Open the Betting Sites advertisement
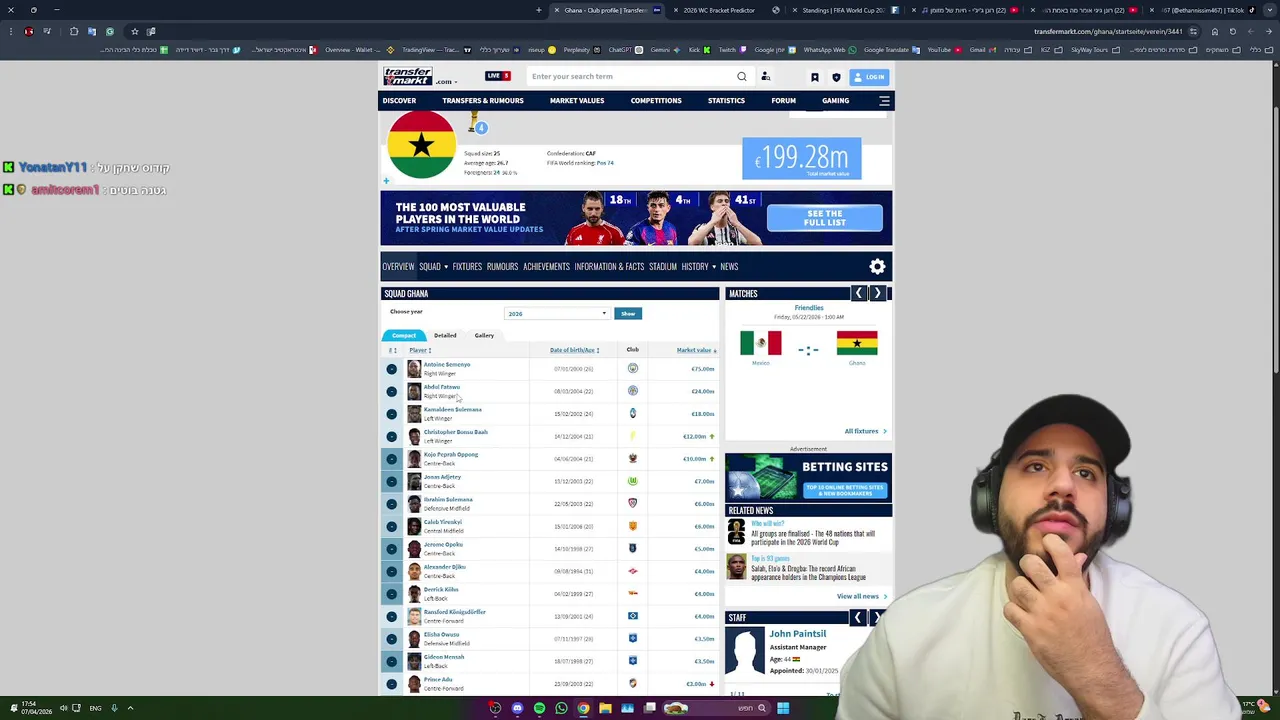The width and height of the screenshot is (1280, 720). click(808, 478)
